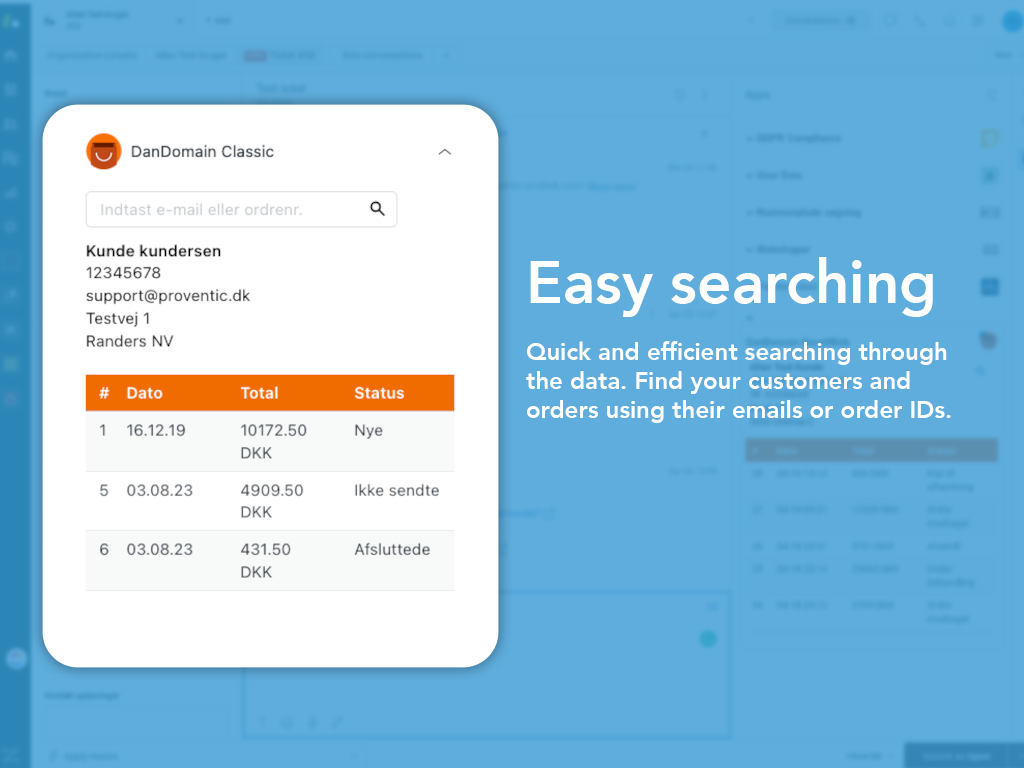Open the emoji picker in the composer

click(x=287, y=721)
